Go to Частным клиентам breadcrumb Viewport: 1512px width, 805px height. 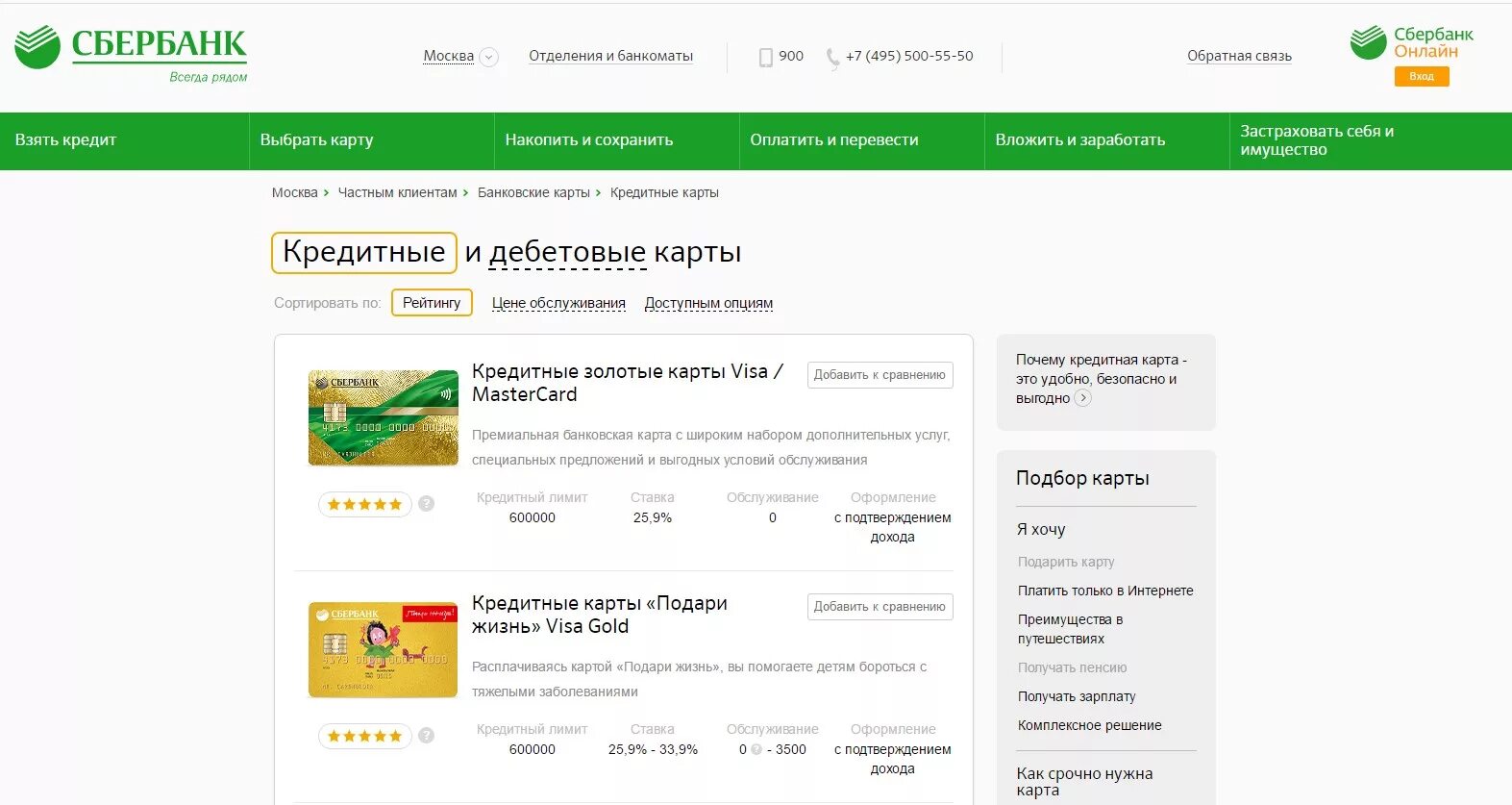point(397,192)
